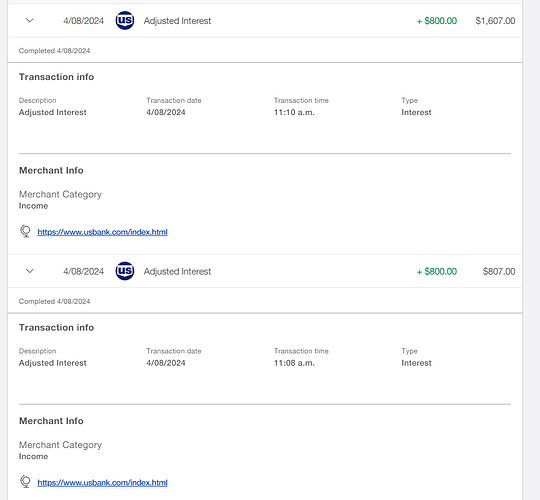
Task: Click the first Merchant Info heading
Action: pos(51,170)
